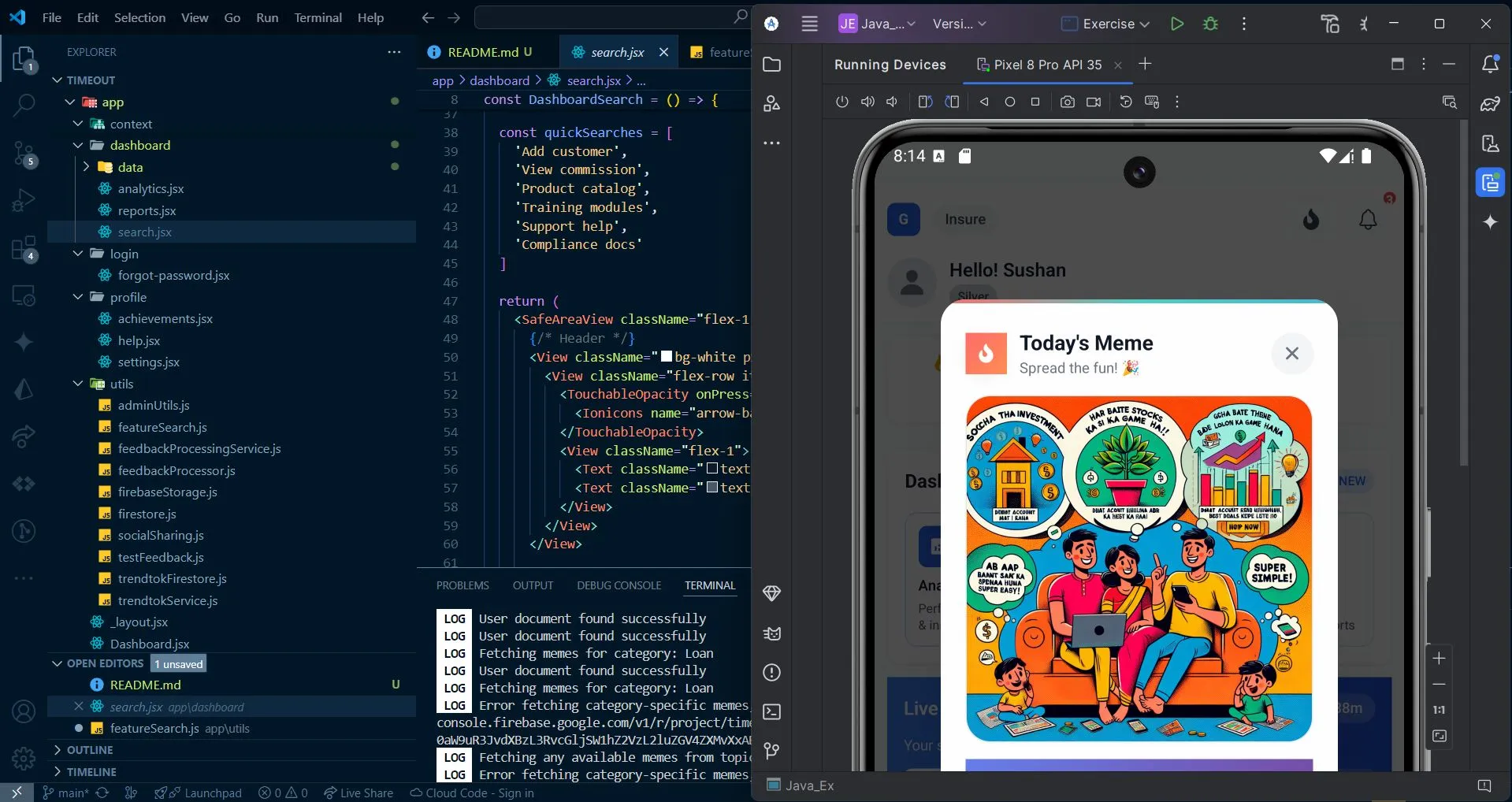Open the Search view in activity bar
This screenshot has width=1512, height=802.
[x=24, y=104]
